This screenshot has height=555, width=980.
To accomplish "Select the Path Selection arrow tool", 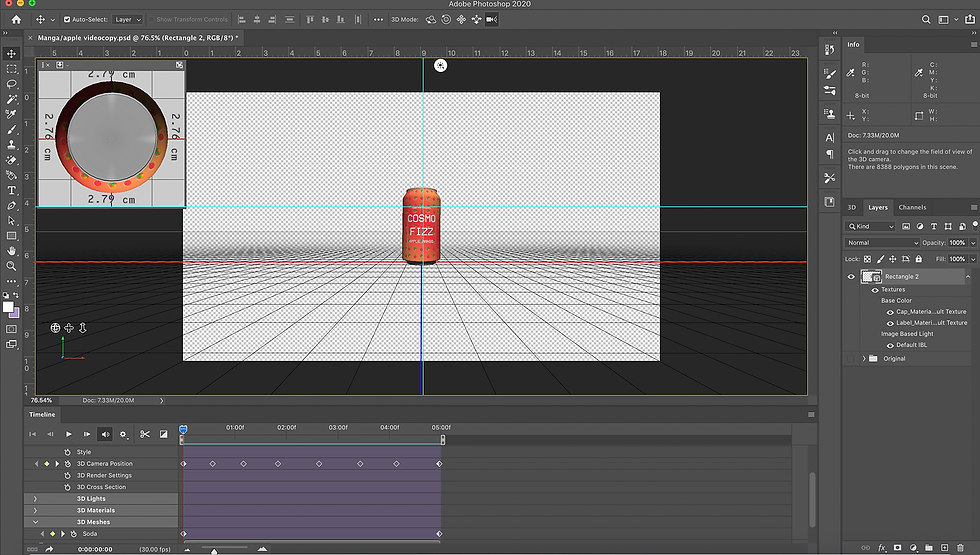I will (11, 221).
